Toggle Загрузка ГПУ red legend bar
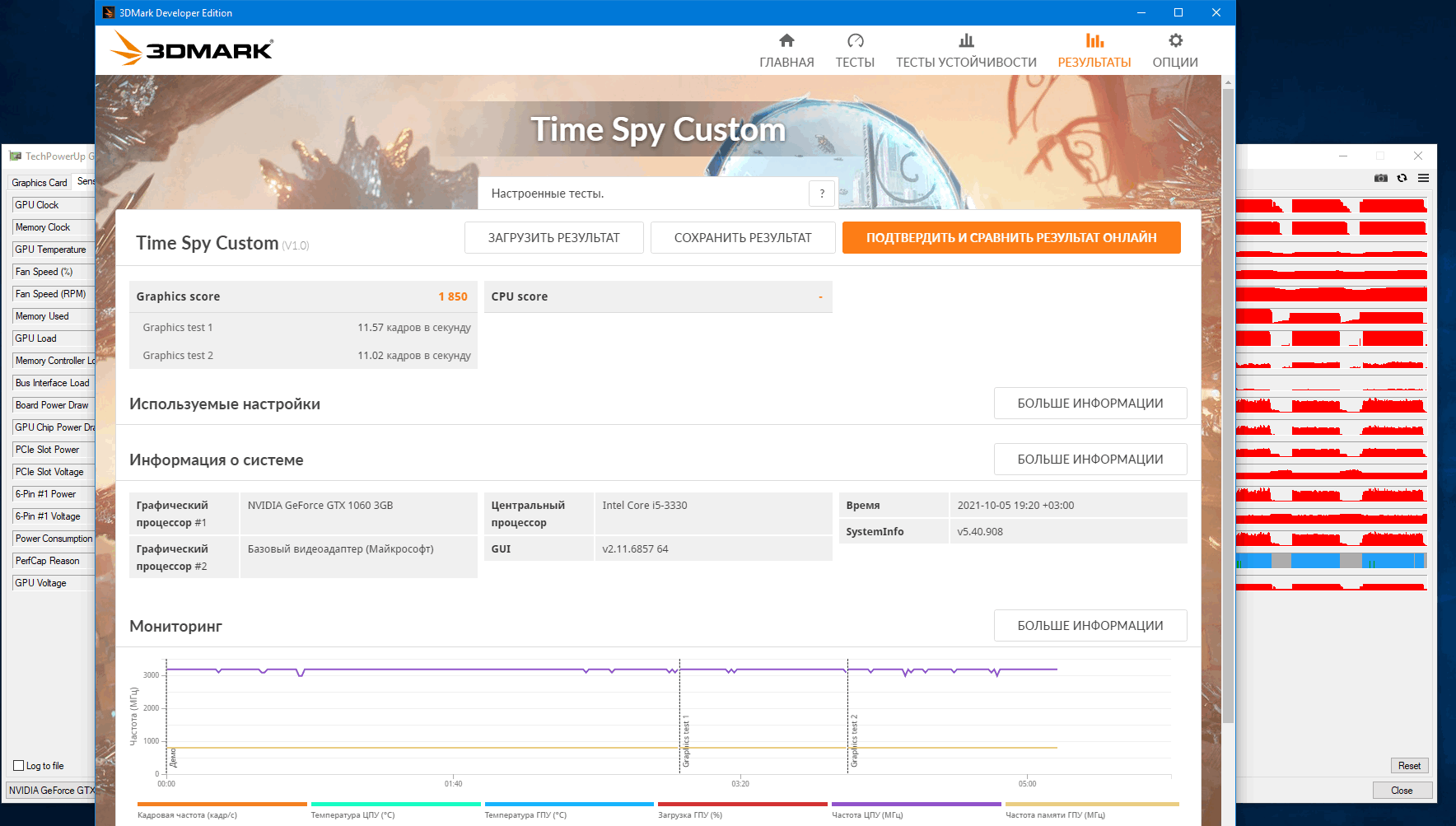The height and width of the screenshot is (826, 1456). (x=743, y=804)
